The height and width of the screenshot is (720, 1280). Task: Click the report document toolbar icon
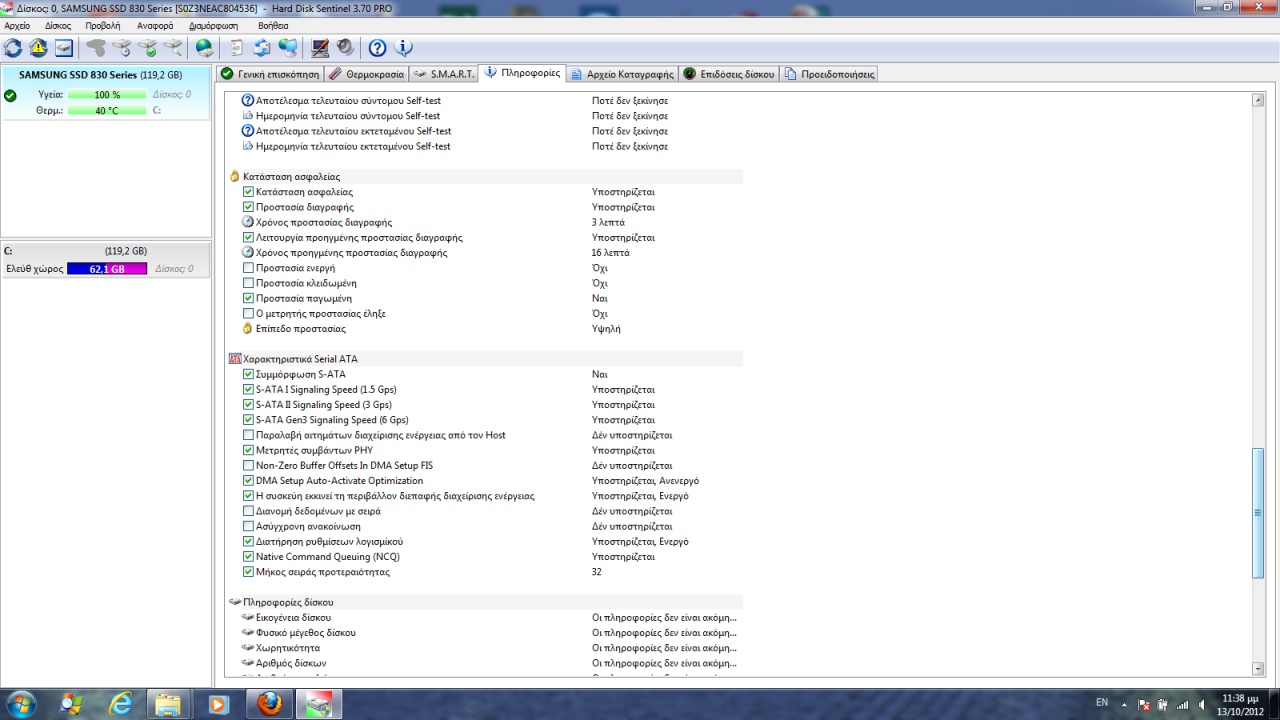[x=237, y=48]
